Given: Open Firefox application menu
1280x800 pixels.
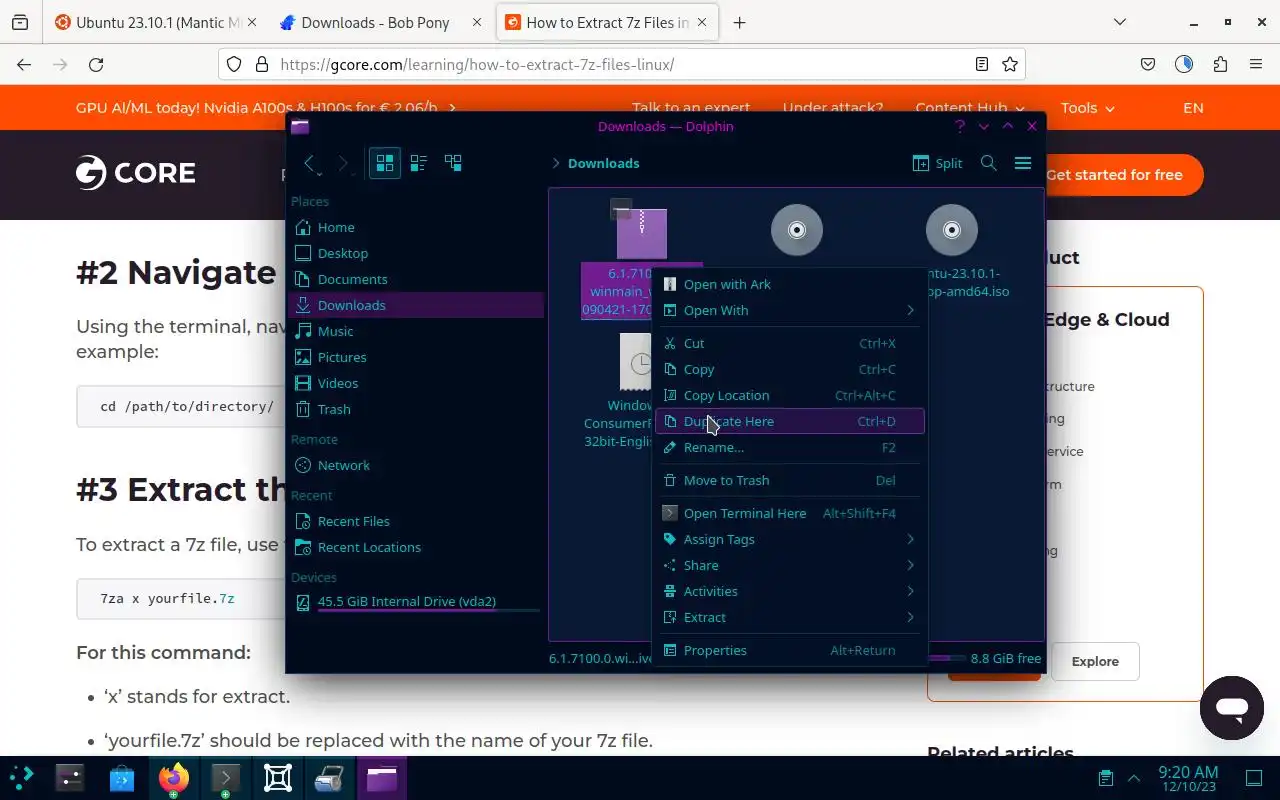Looking at the screenshot, I should tap(1256, 64).
